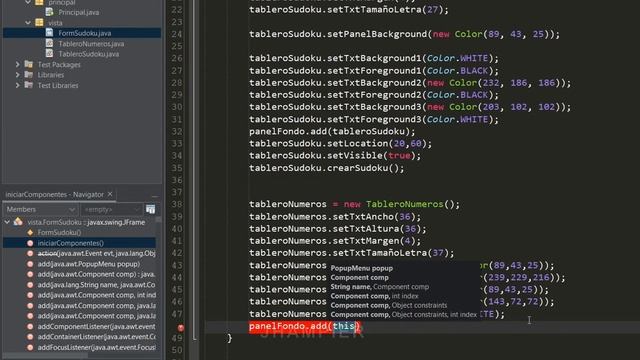Click the method icon beside add(java.awt.PopupMenu popup)
This screenshot has width=640, height=360.
click(30, 264)
